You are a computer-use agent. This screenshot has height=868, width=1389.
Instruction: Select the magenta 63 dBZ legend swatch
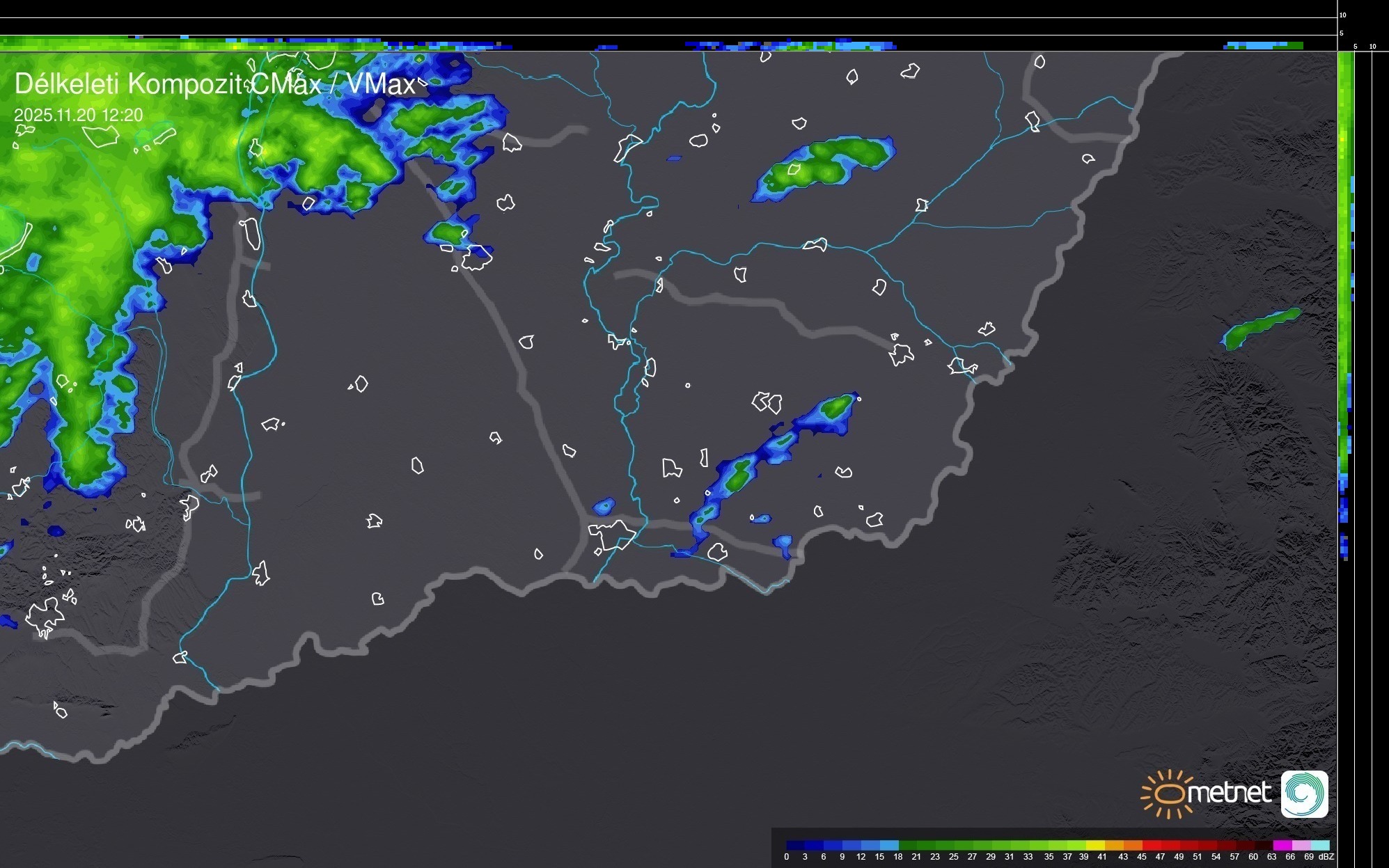tap(1282, 845)
